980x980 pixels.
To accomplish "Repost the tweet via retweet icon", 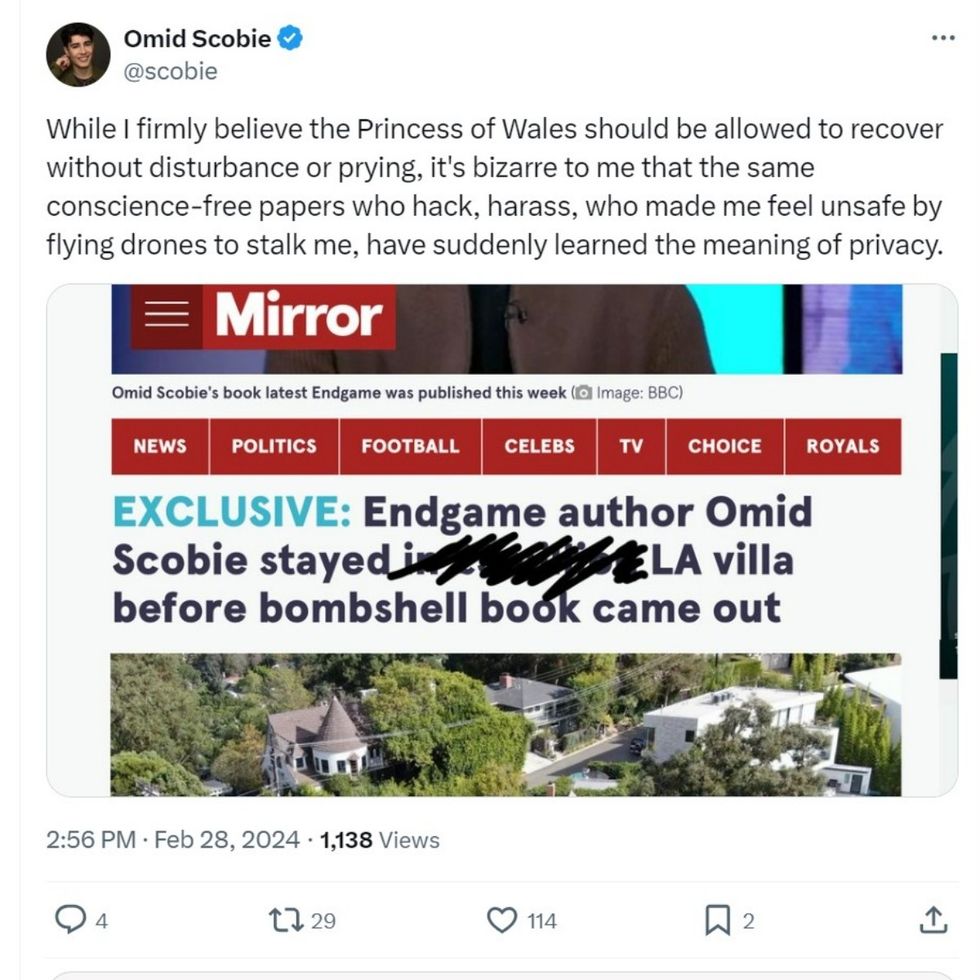I will click(x=286, y=920).
